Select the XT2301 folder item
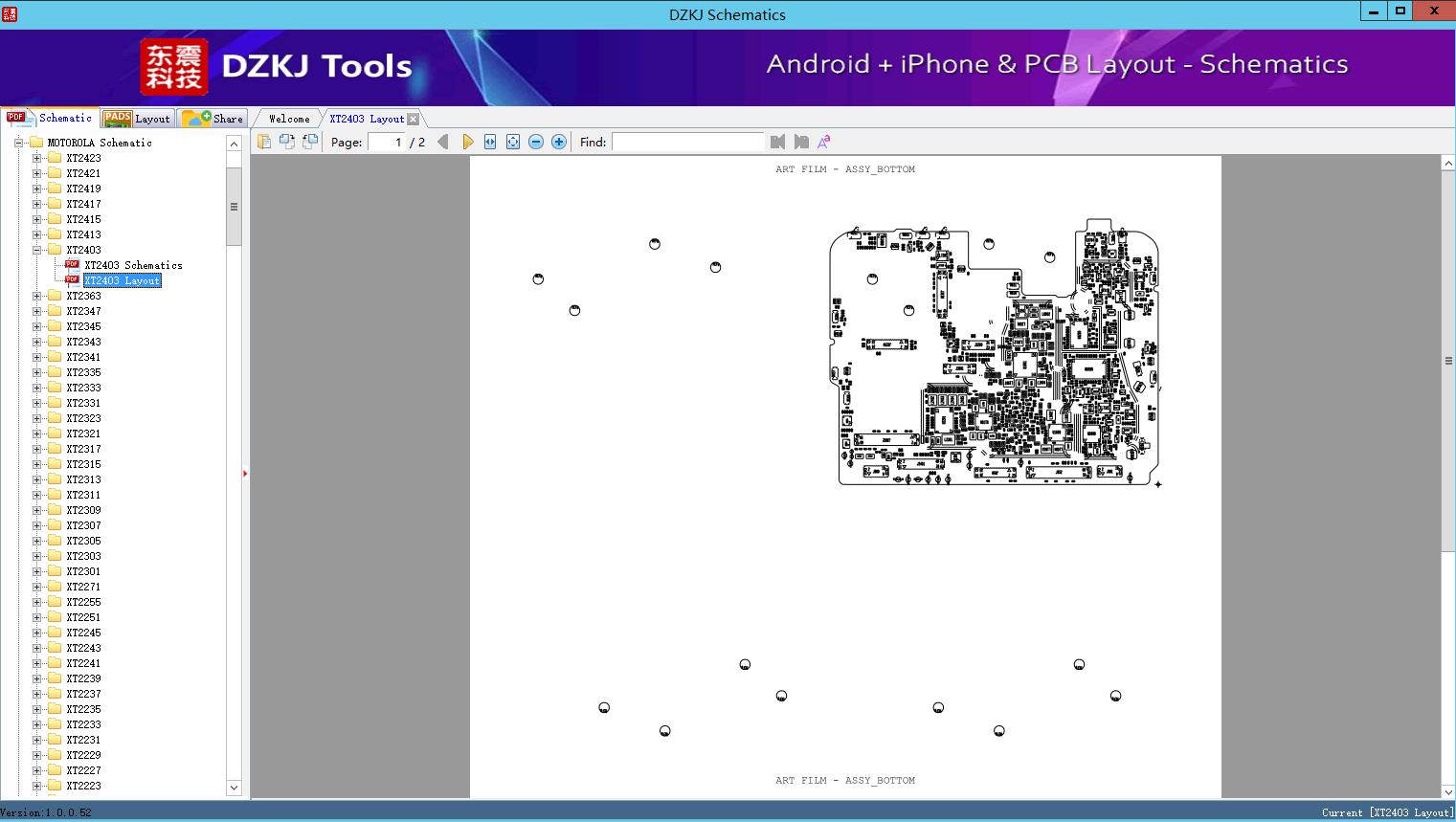Screen dimensions: 1456x822 point(83,571)
